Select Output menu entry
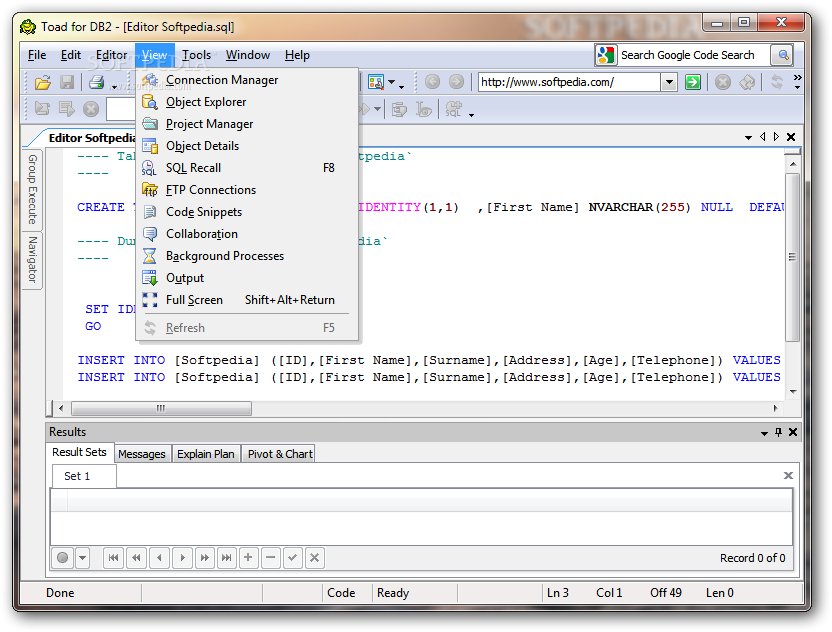832x632 pixels. (247, 278)
